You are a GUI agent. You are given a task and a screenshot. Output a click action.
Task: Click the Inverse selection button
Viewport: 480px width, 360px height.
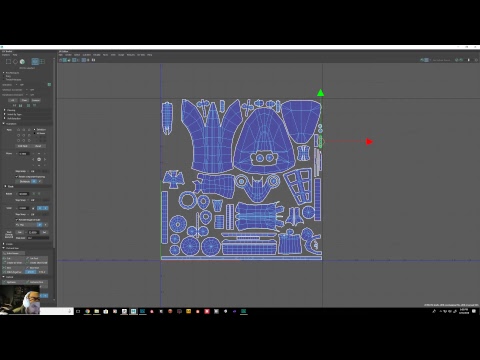36,100
